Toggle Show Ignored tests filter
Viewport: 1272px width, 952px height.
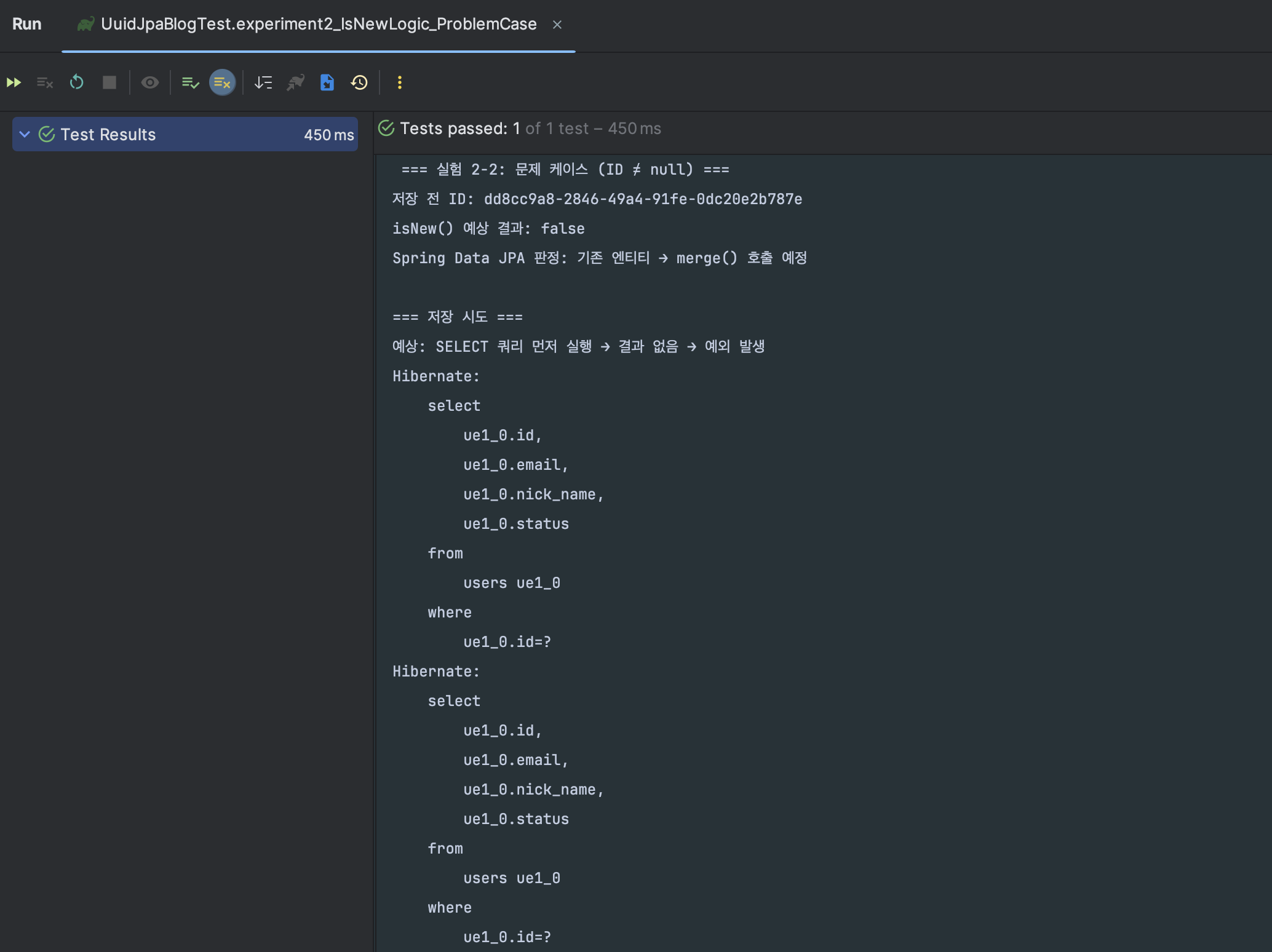click(x=222, y=82)
